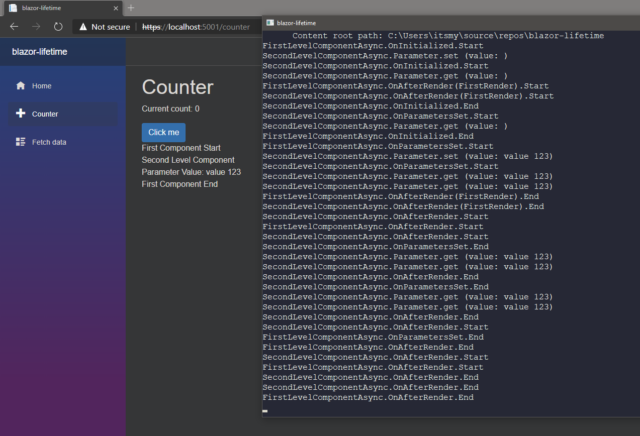This screenshot has height=436, width=640.
Task: Click the Counter page heading
Action: pos(177,87)
